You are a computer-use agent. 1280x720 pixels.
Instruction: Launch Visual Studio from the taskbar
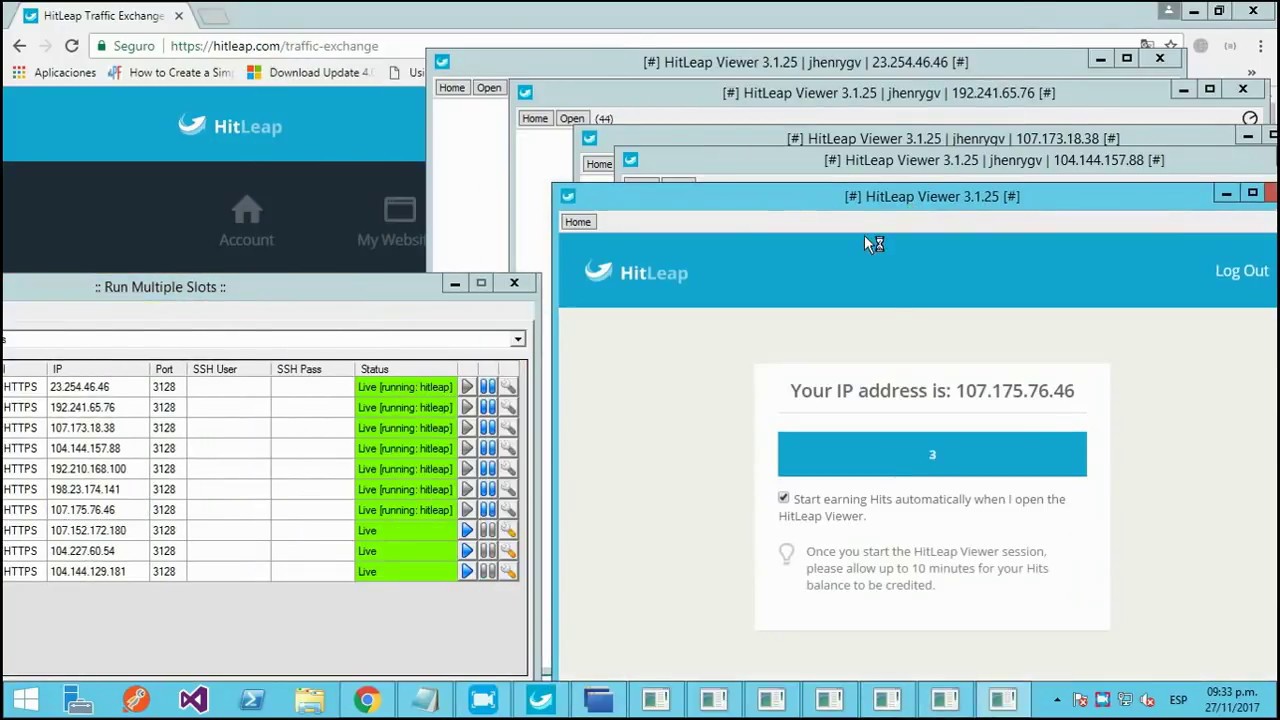(x=193, y=700)
